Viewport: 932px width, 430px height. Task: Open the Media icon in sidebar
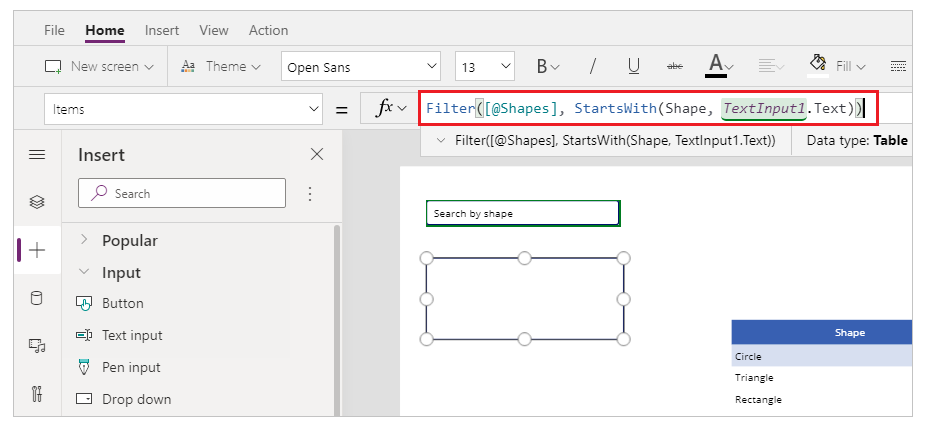tap(37, 346)
